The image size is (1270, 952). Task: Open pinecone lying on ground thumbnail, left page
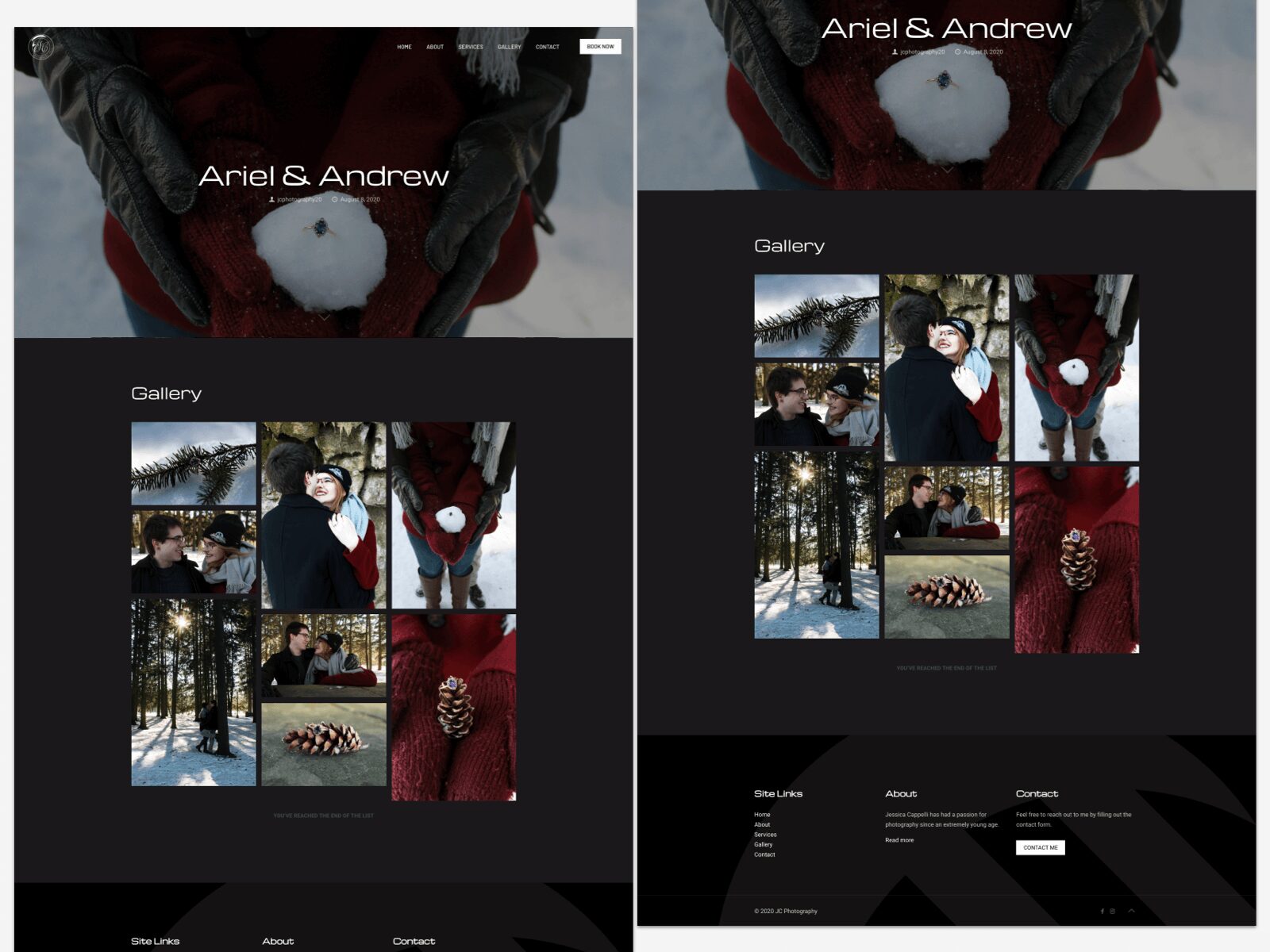click(324, 744)
